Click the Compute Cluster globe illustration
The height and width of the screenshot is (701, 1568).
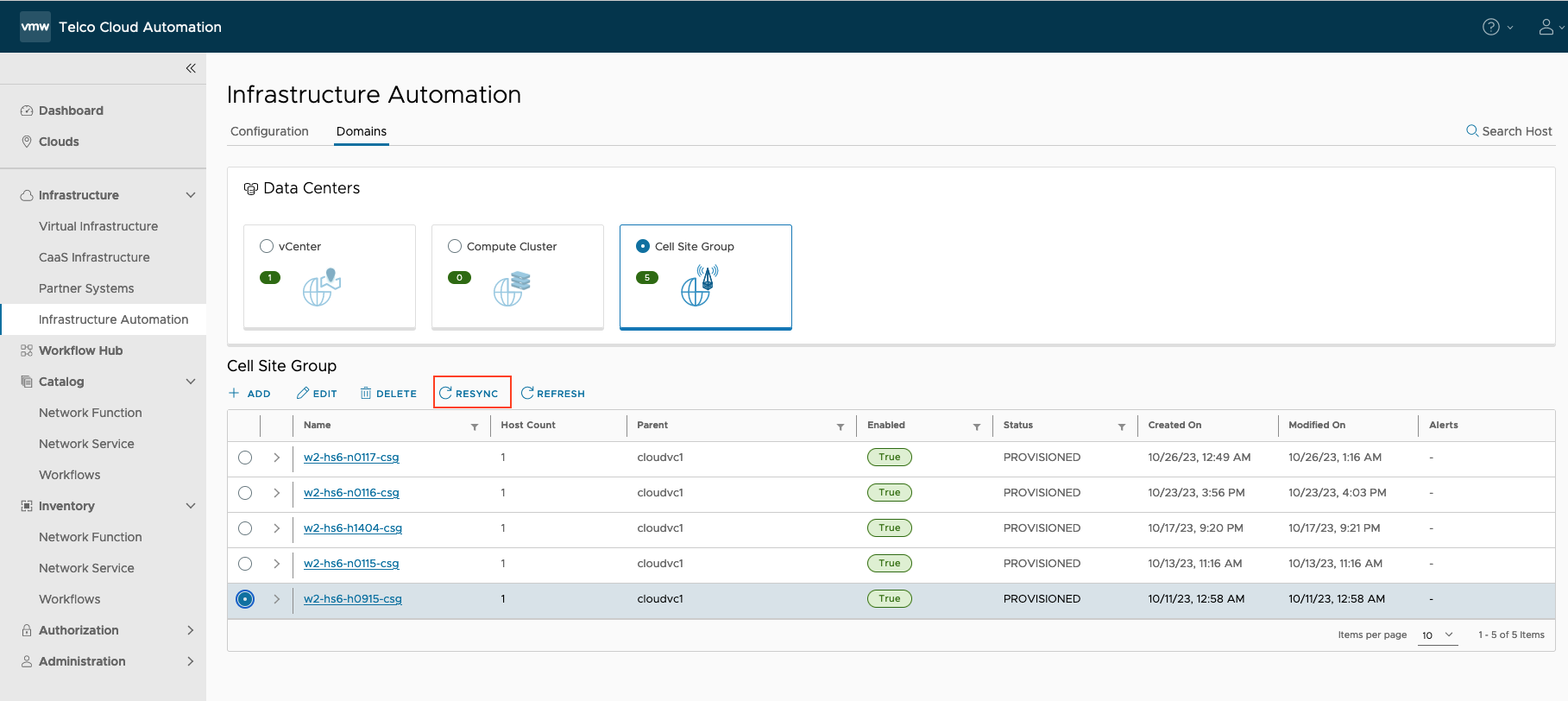[512, 288]
